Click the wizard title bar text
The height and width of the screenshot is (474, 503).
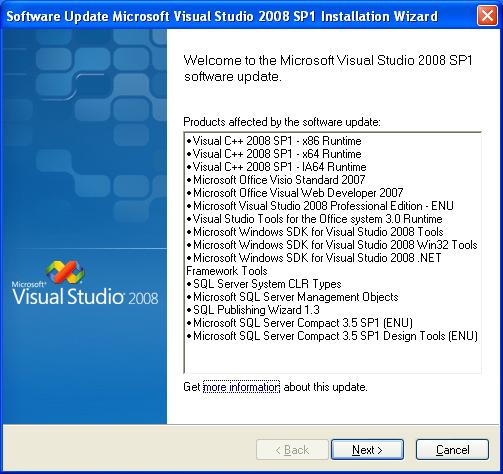click(222, 16)
